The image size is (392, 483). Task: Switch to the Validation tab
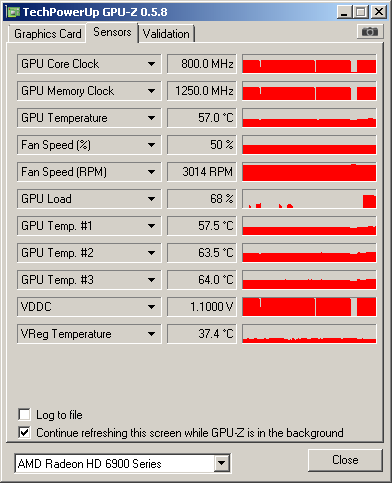[166, 34]
